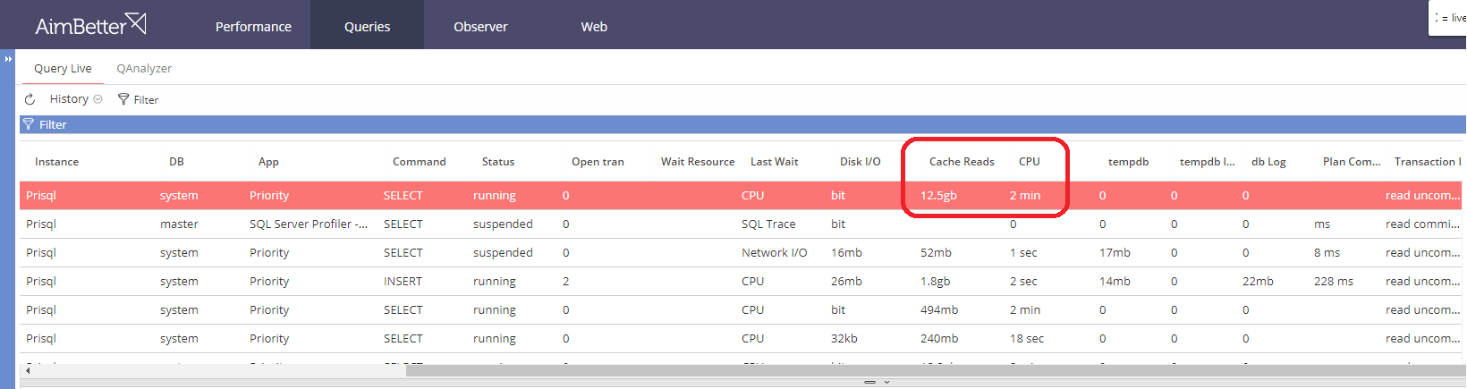Click the AimBetter logo
This screenshot has width=1467, height=389.
pyautogui.click(x=91, y=25)
